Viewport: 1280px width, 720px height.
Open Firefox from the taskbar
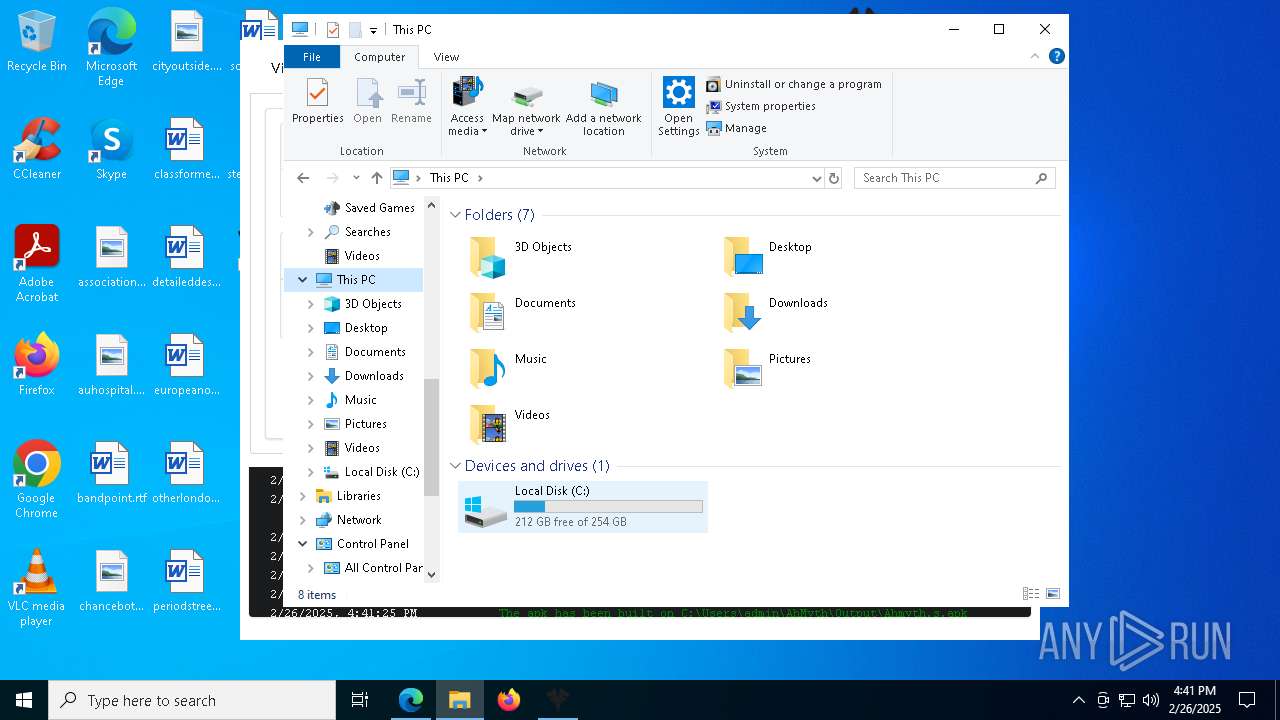click(509, 700)
